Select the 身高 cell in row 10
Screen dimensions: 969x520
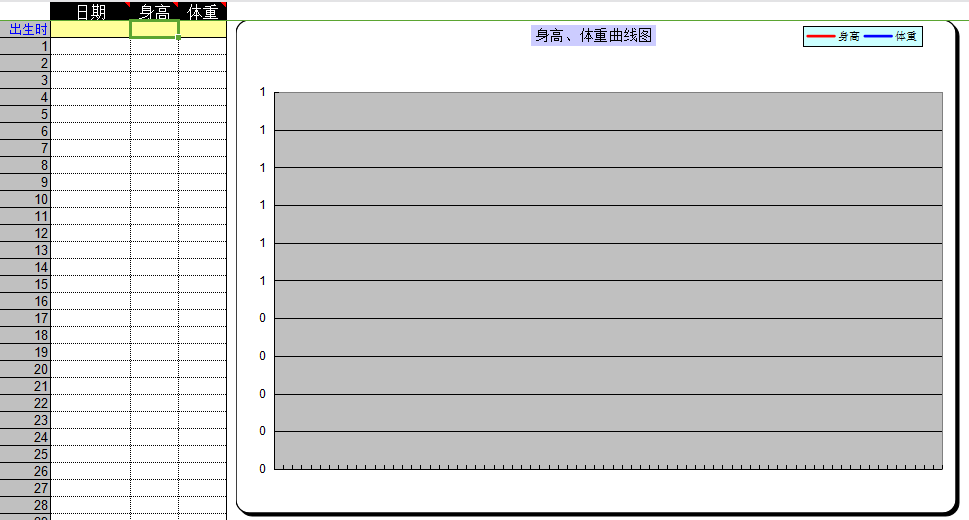point(154,199)
